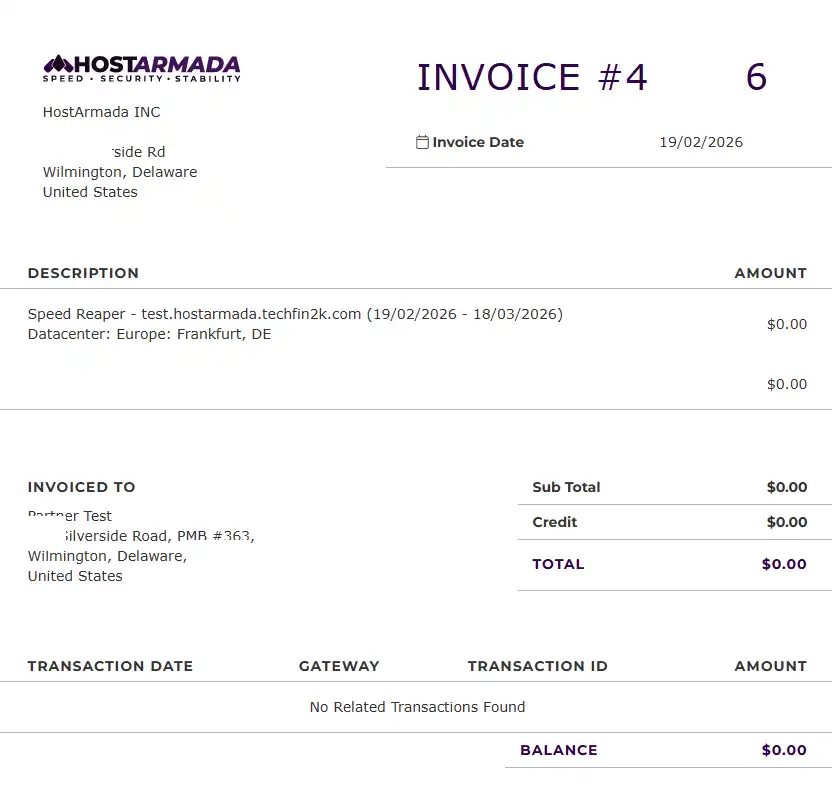
Task: Select the Credit value $0.00
Action: tap(787, 522)
